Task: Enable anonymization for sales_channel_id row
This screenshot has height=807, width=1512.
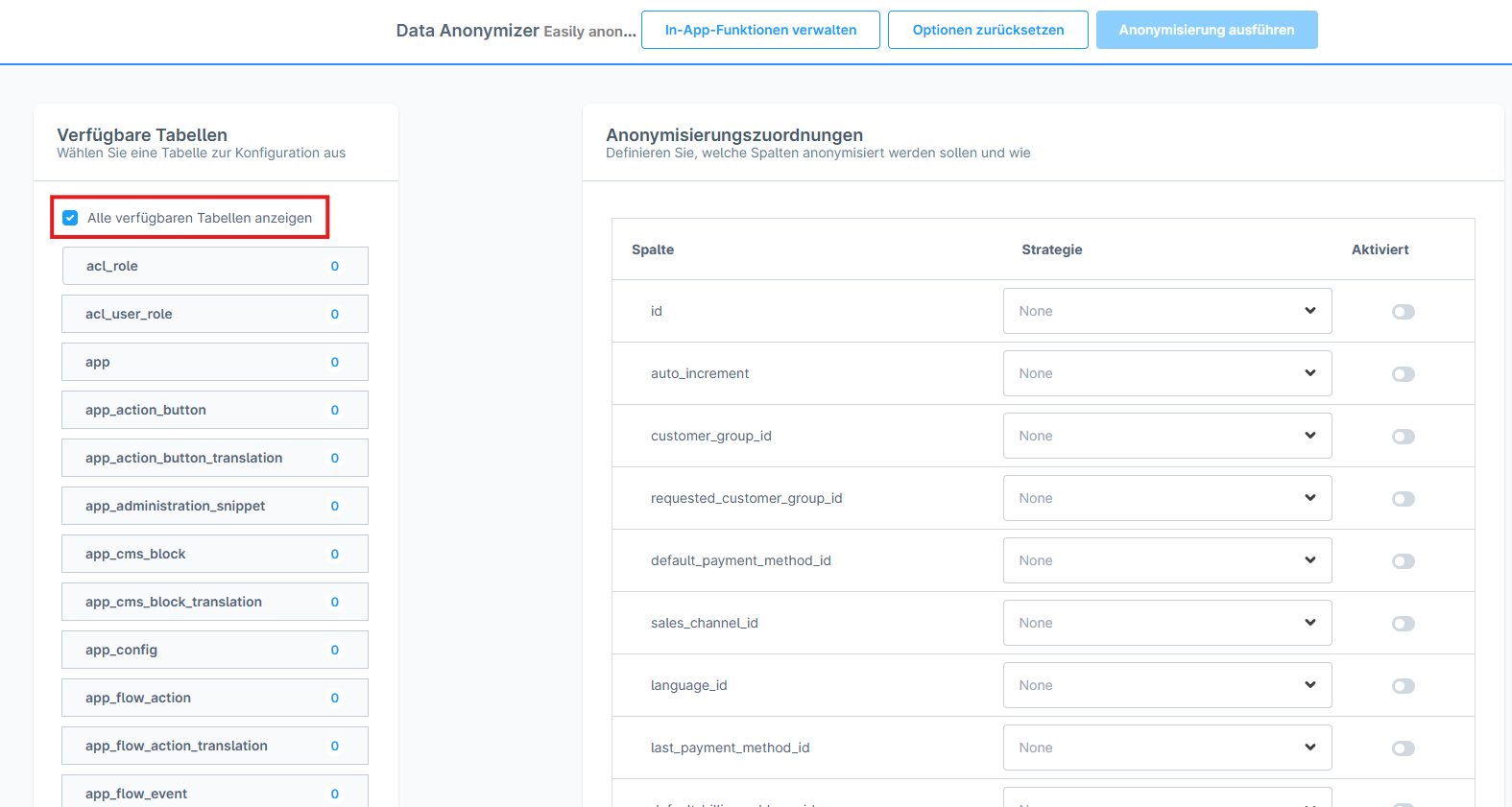Action: [1403, 624]
